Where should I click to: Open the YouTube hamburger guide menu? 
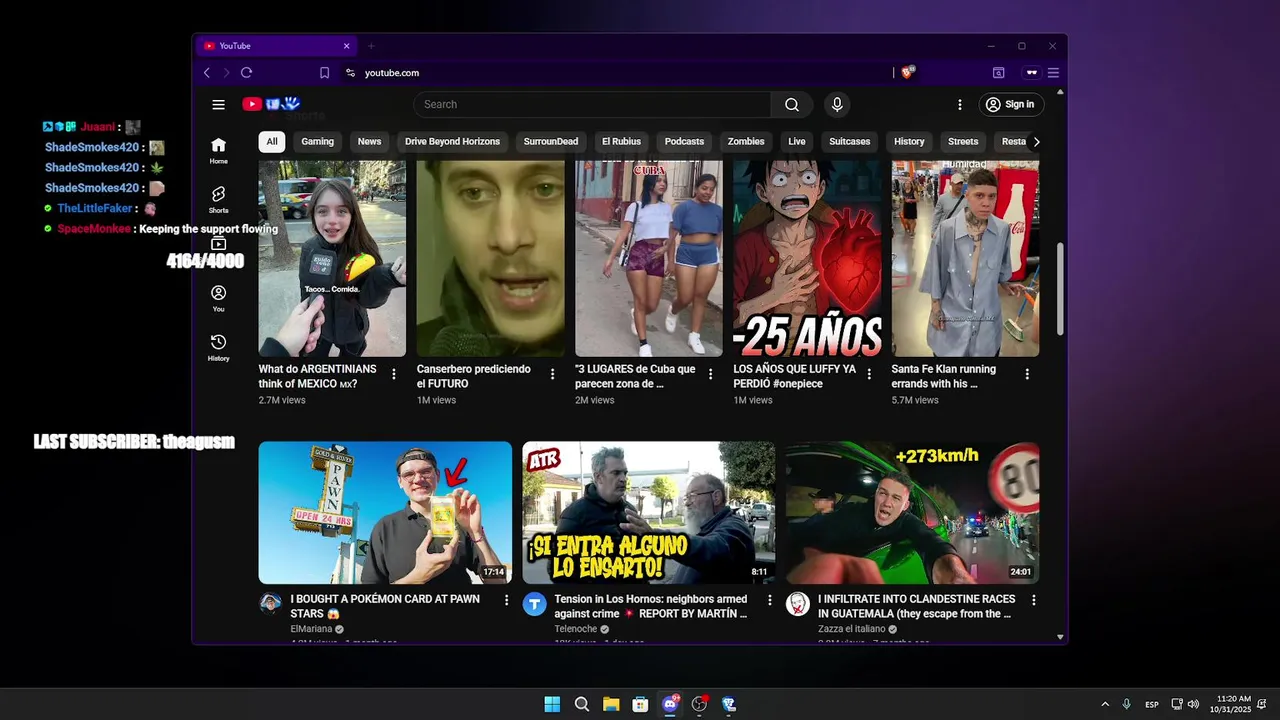click(x=218, y=104)
